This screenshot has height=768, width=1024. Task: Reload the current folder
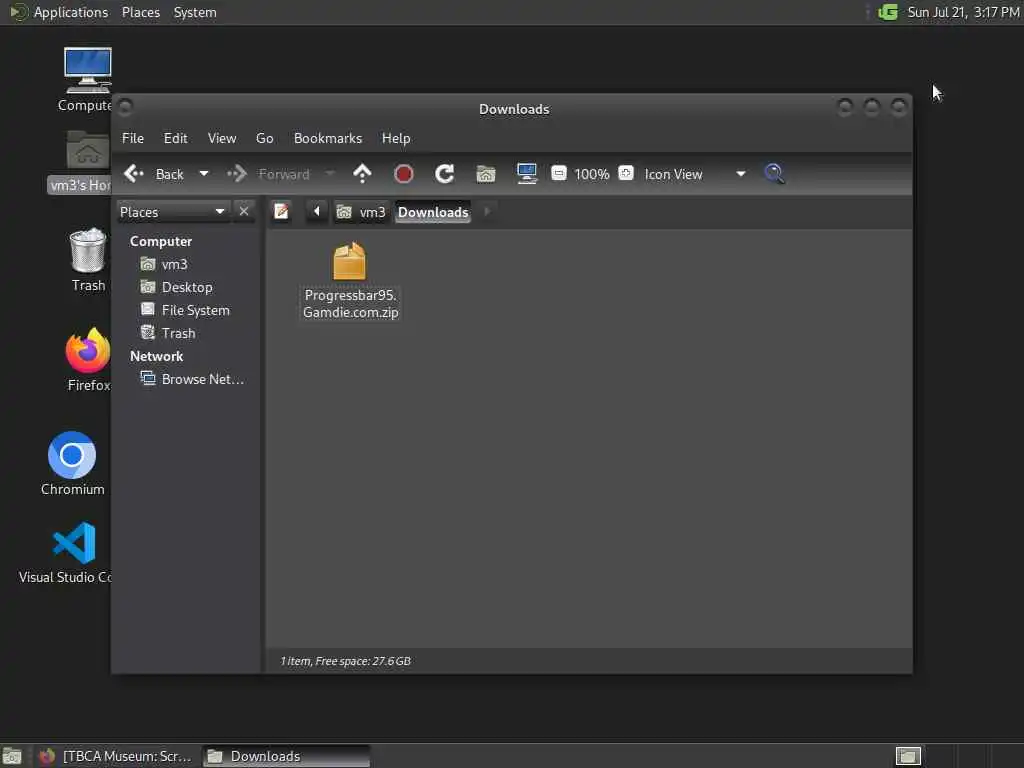pyautogui.click(x=445, y=174)
